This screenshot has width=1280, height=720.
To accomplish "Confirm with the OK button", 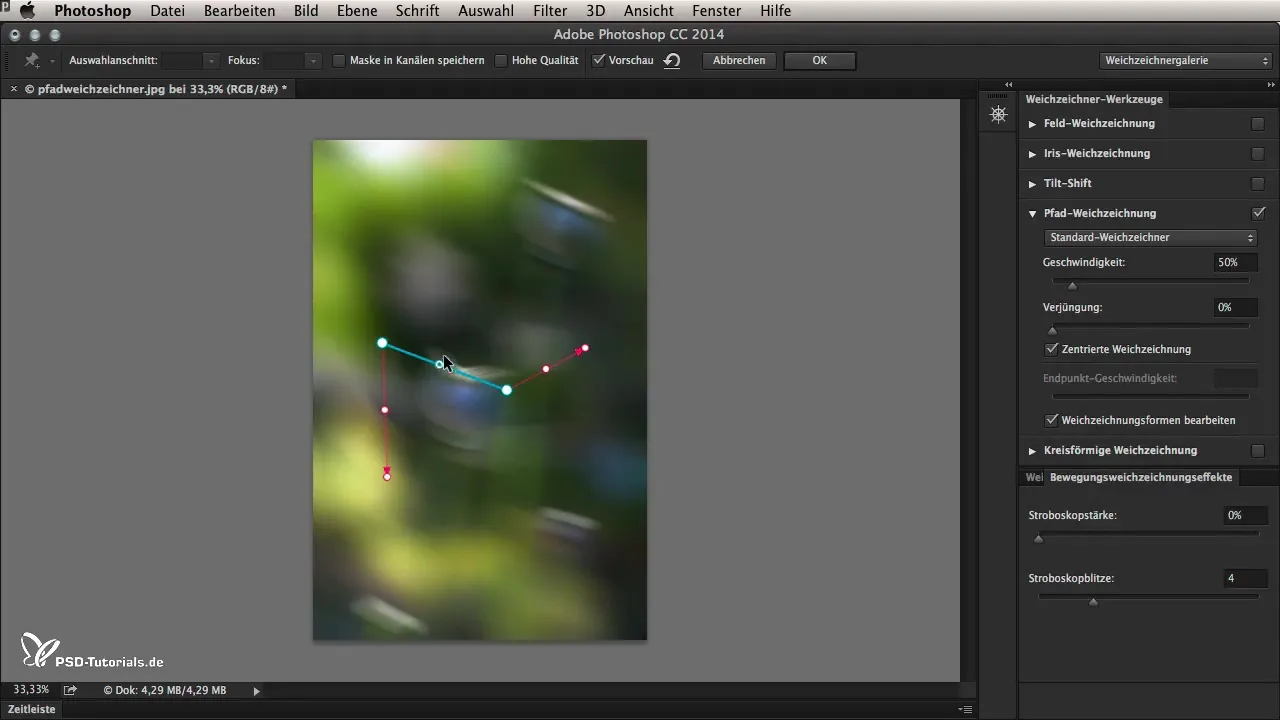I will tap(819, 60).
